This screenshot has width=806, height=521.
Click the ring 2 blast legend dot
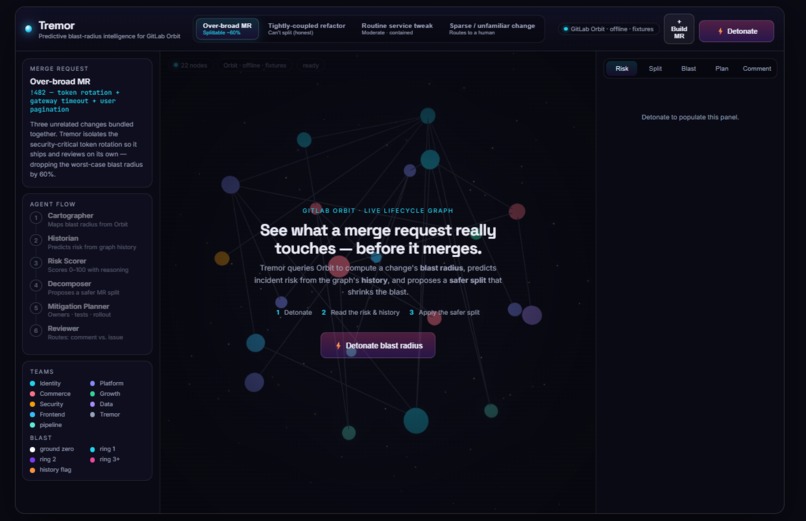[x=32, y=459]
